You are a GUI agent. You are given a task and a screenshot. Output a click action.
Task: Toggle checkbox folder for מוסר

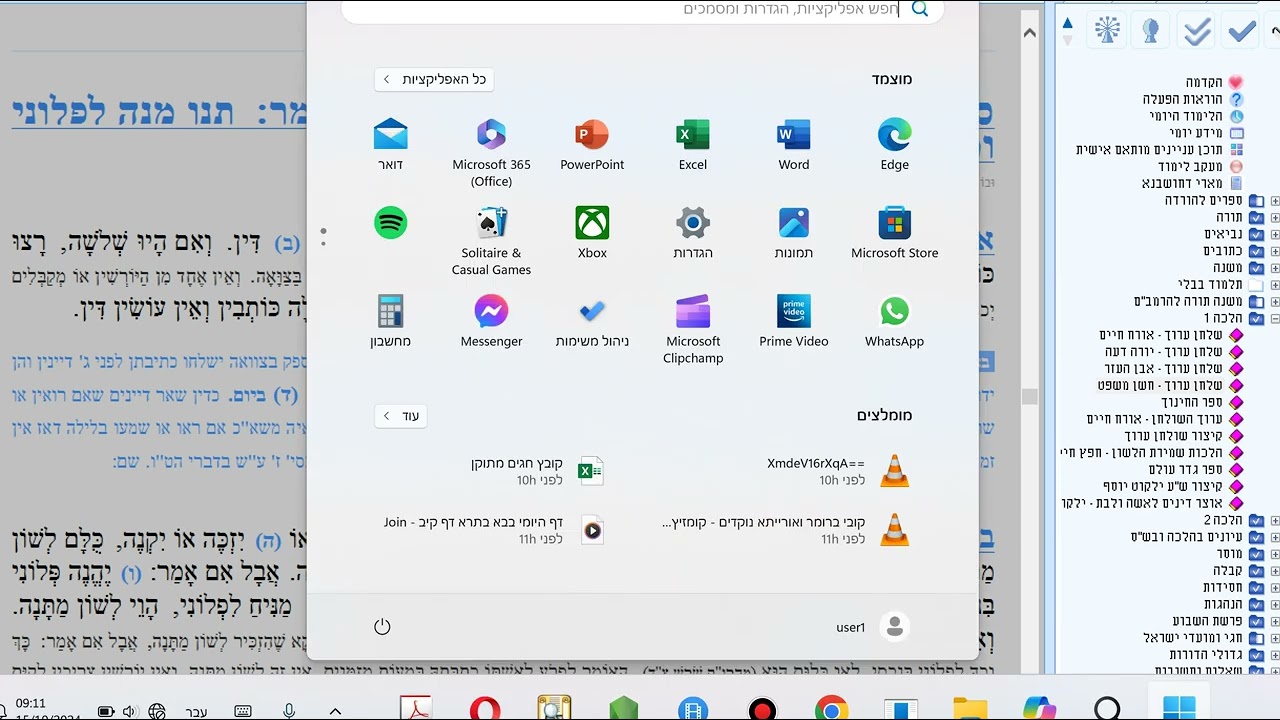[x=1257, y=554]
